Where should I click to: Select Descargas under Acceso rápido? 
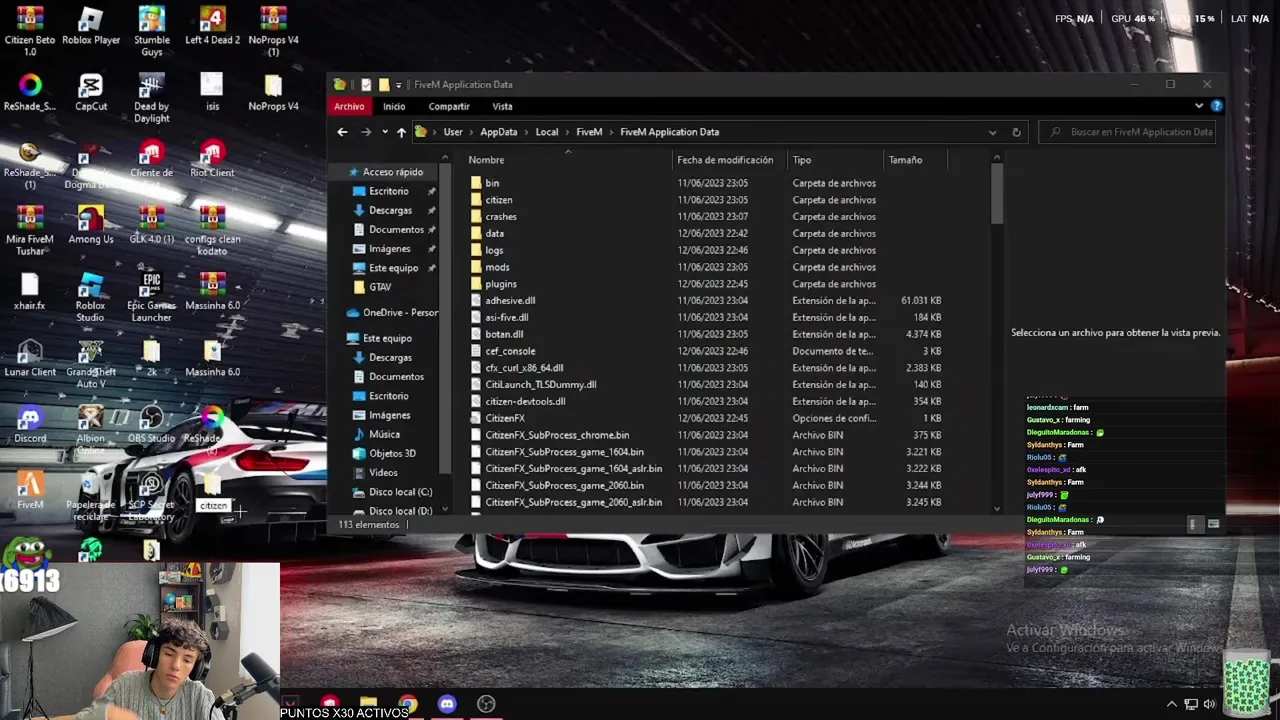(x=390, y=211)
